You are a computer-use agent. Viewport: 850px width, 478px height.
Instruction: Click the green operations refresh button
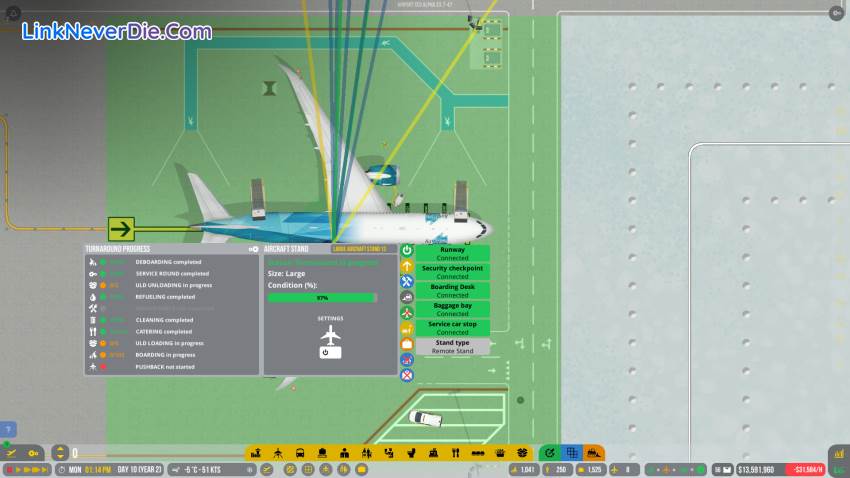550,453
